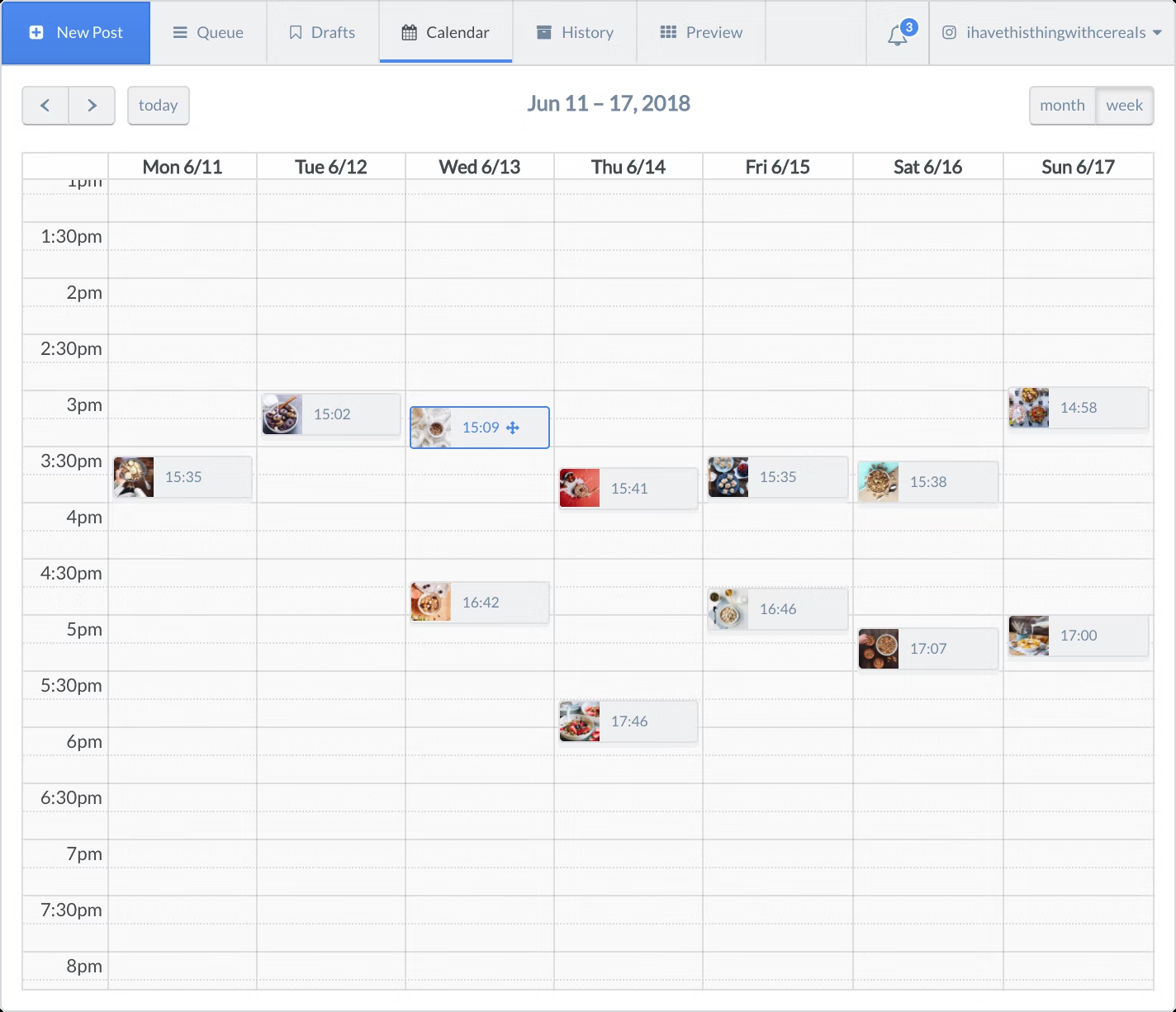The image size is (1176, 1012).
Task: Advance to next week using the right chevron
Action: pos(92,106)
